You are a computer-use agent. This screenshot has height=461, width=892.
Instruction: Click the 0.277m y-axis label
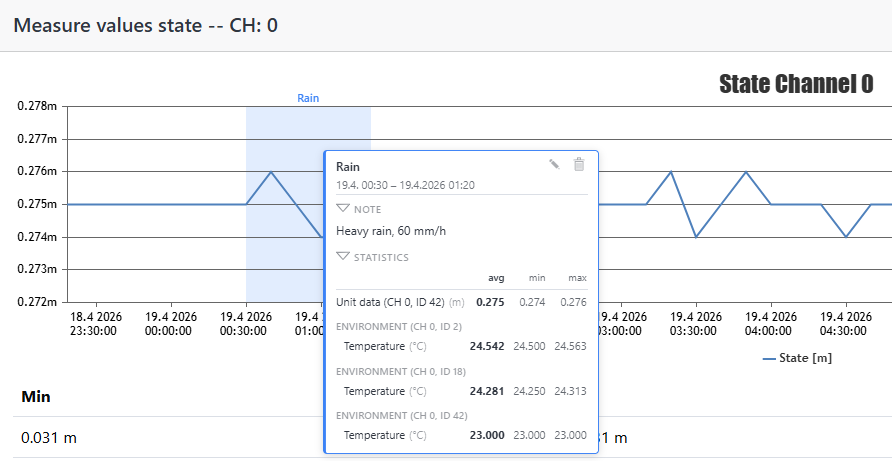coord(37,139)
